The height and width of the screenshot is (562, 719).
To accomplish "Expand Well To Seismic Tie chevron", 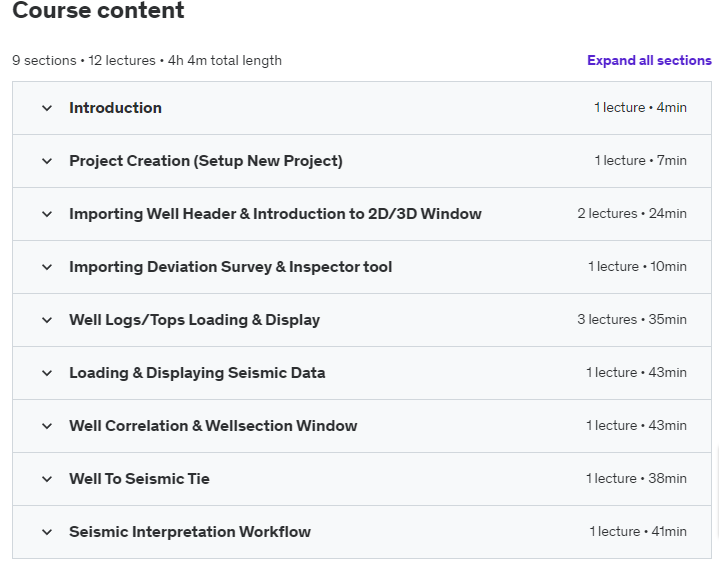I will (47, 479).
